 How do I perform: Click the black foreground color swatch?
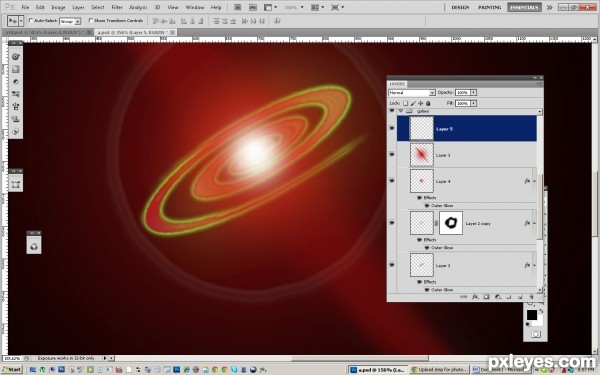532,315
